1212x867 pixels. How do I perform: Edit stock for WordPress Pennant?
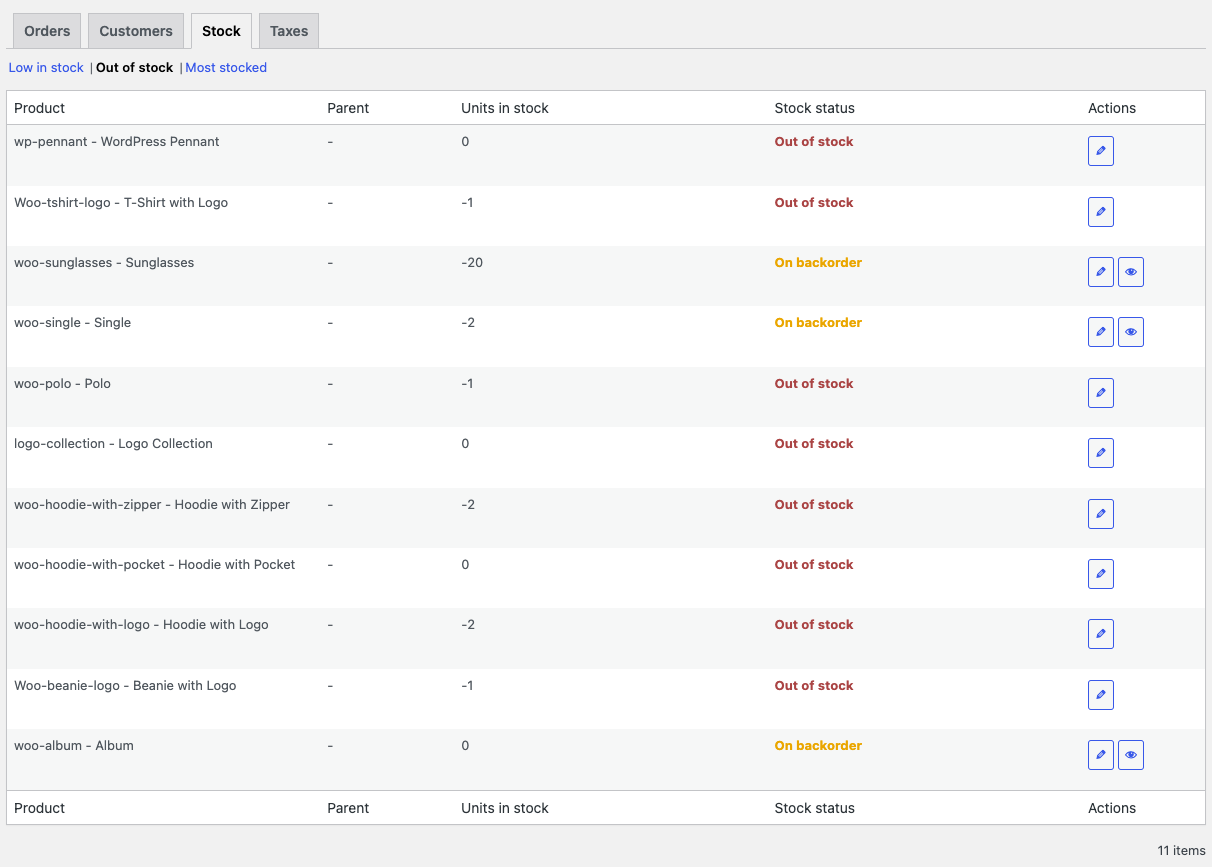click(x=1100, y=150)
